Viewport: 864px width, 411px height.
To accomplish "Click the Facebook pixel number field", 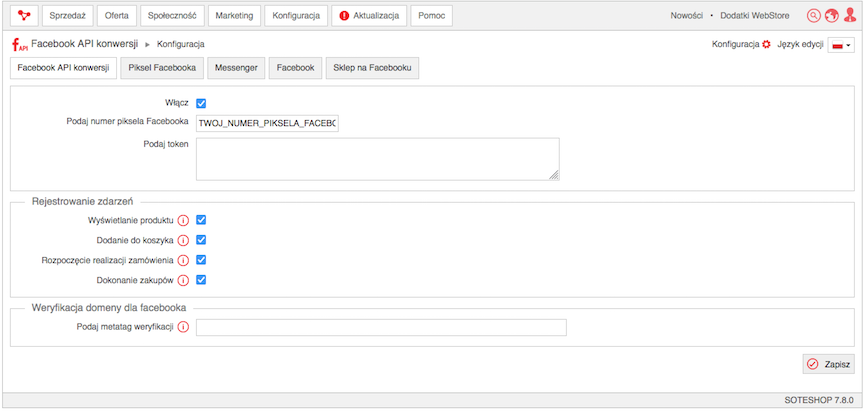I will 267,124.
